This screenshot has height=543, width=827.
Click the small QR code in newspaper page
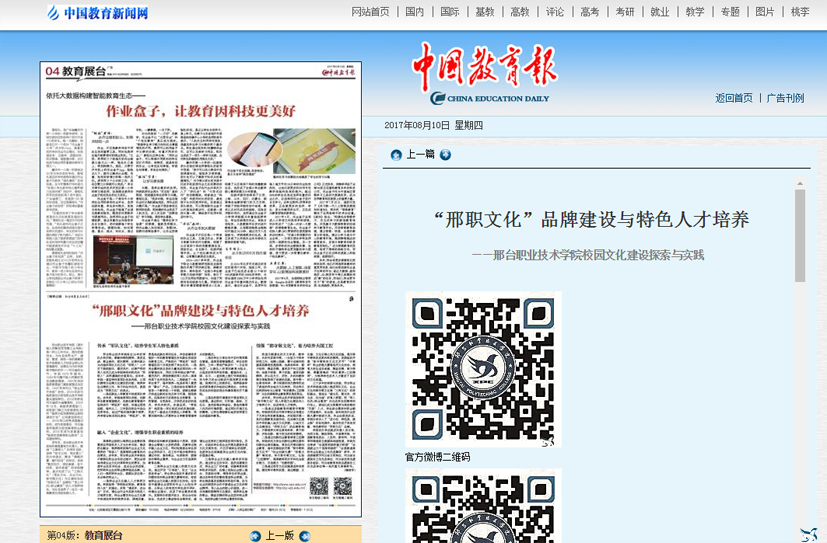(x=319, y=487)
